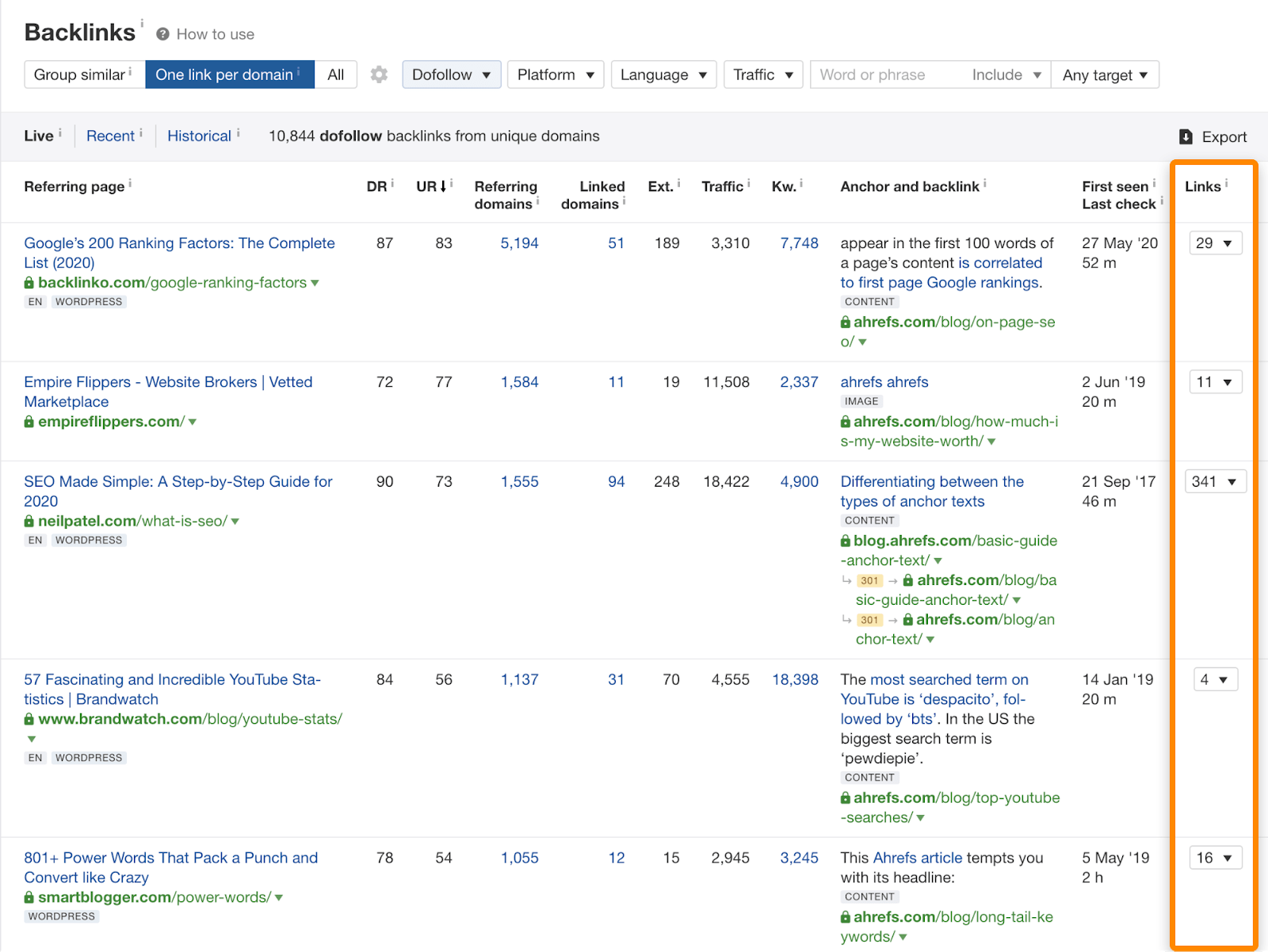
Task: Click the Export icon
Action: (1186, 136)
